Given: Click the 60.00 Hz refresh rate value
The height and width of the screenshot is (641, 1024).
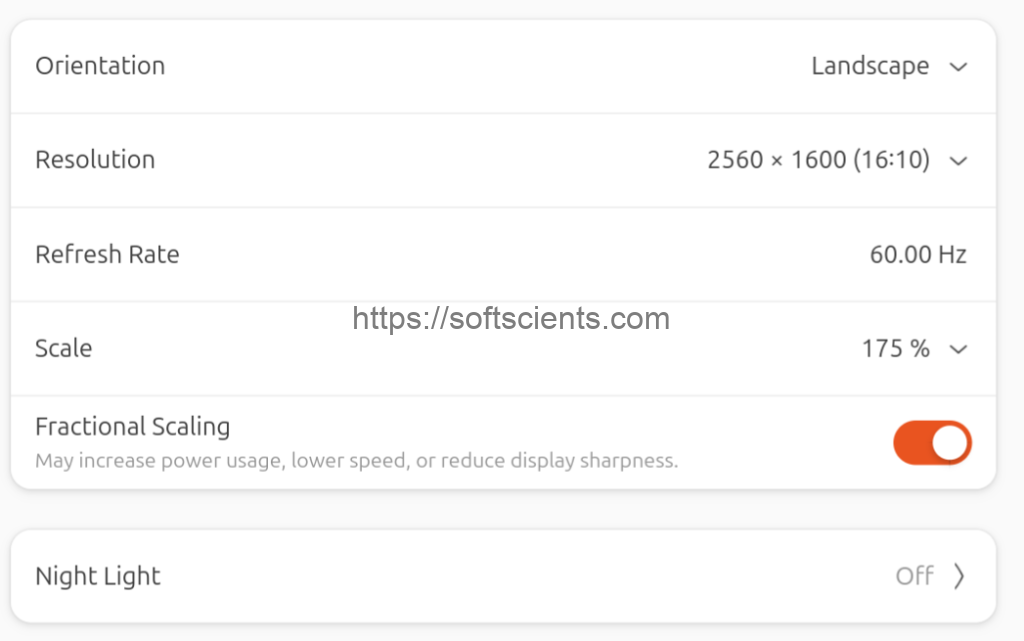Looking at the screenshot, I should click(917, 255).
